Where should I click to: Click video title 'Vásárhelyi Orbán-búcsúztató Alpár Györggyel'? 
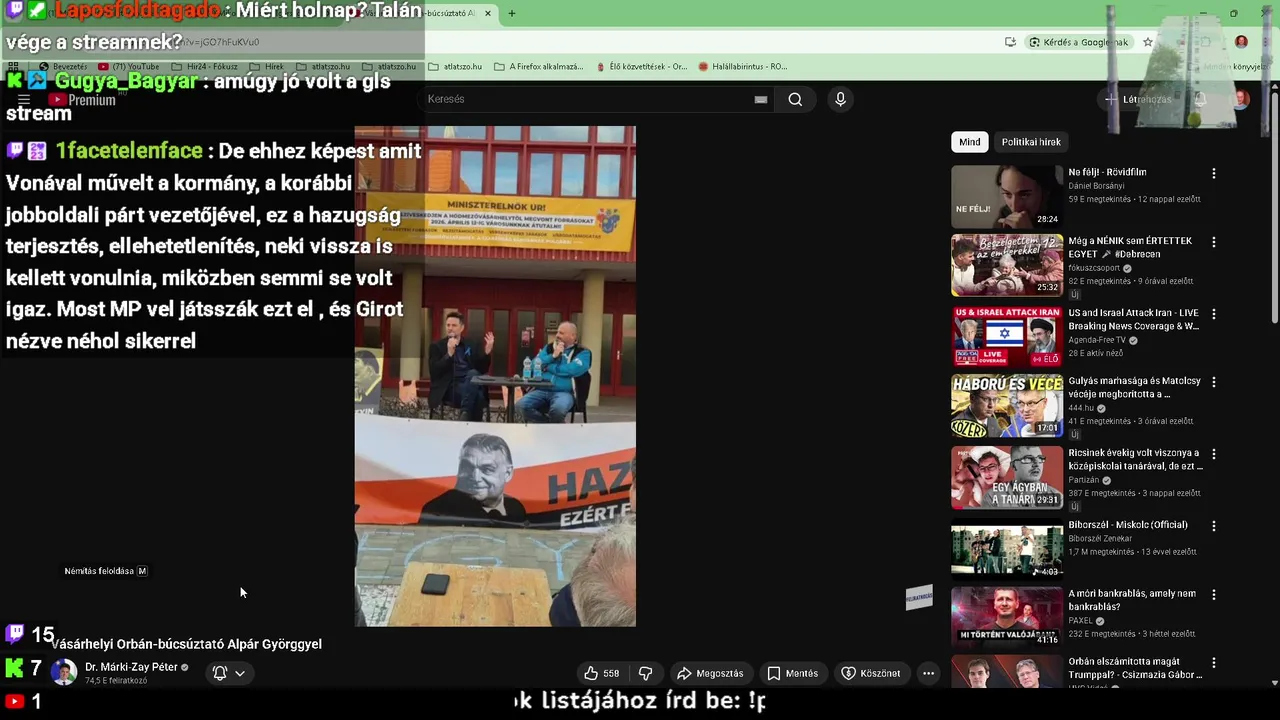pyautogui.click(x=187, y=644)
